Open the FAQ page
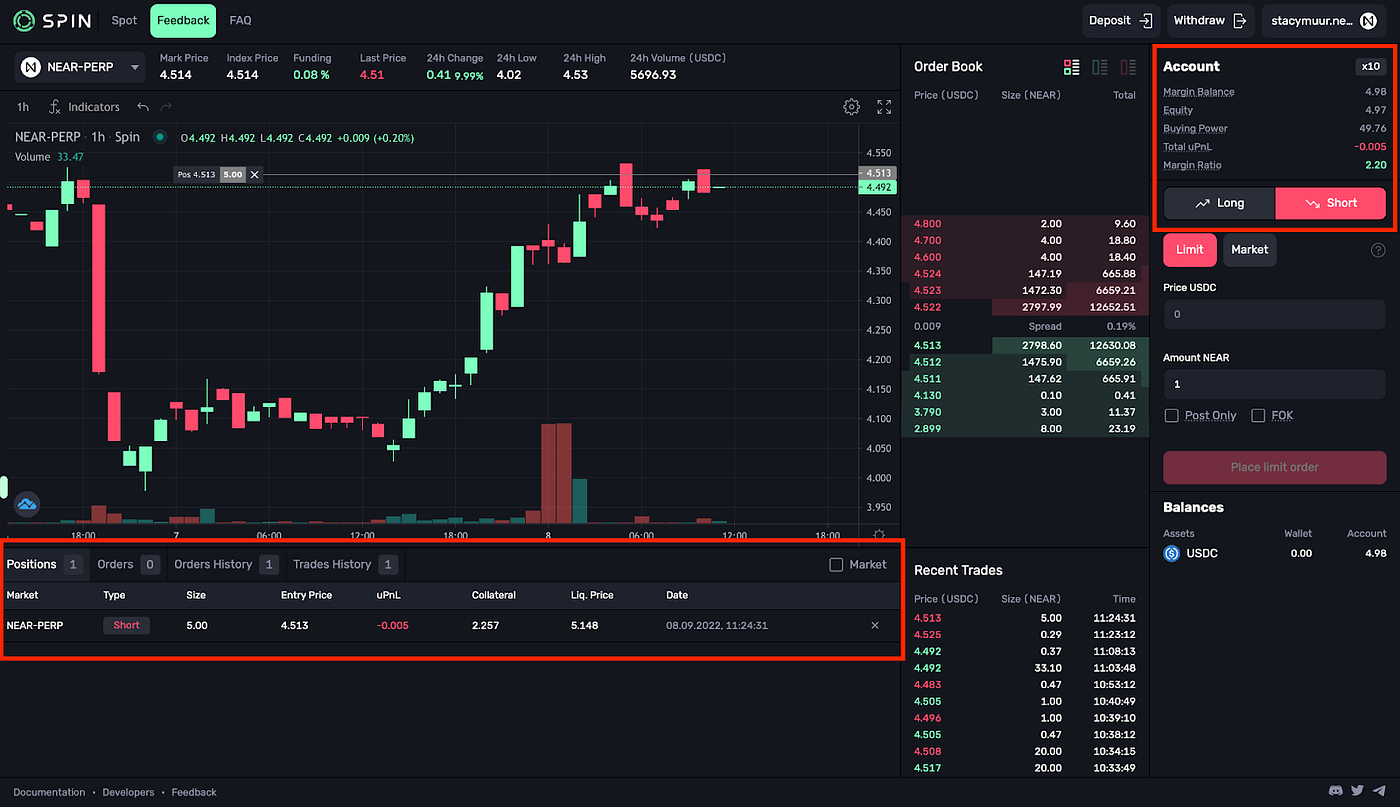This screenshot has width=1400, height=807. (x=240, y=20)
